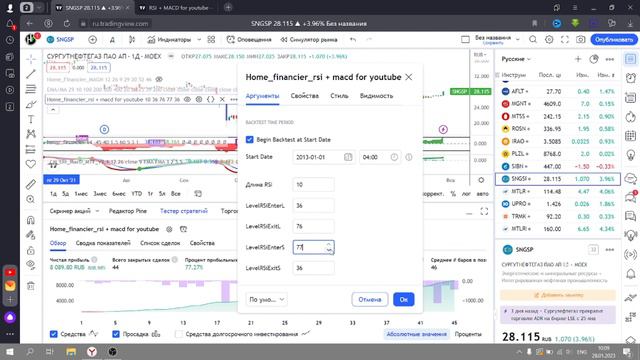Open the candlestick chart style menu
The image size is (640, 360).
tap(132, 40)
